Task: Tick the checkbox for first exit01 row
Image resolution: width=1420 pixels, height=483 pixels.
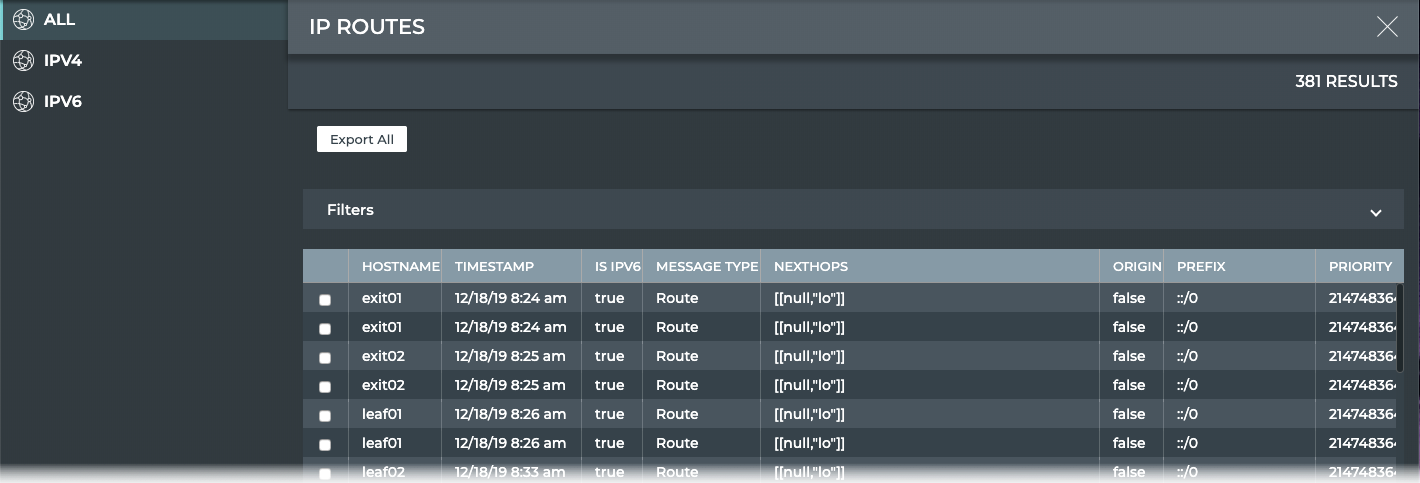Action: pos(325,299)
